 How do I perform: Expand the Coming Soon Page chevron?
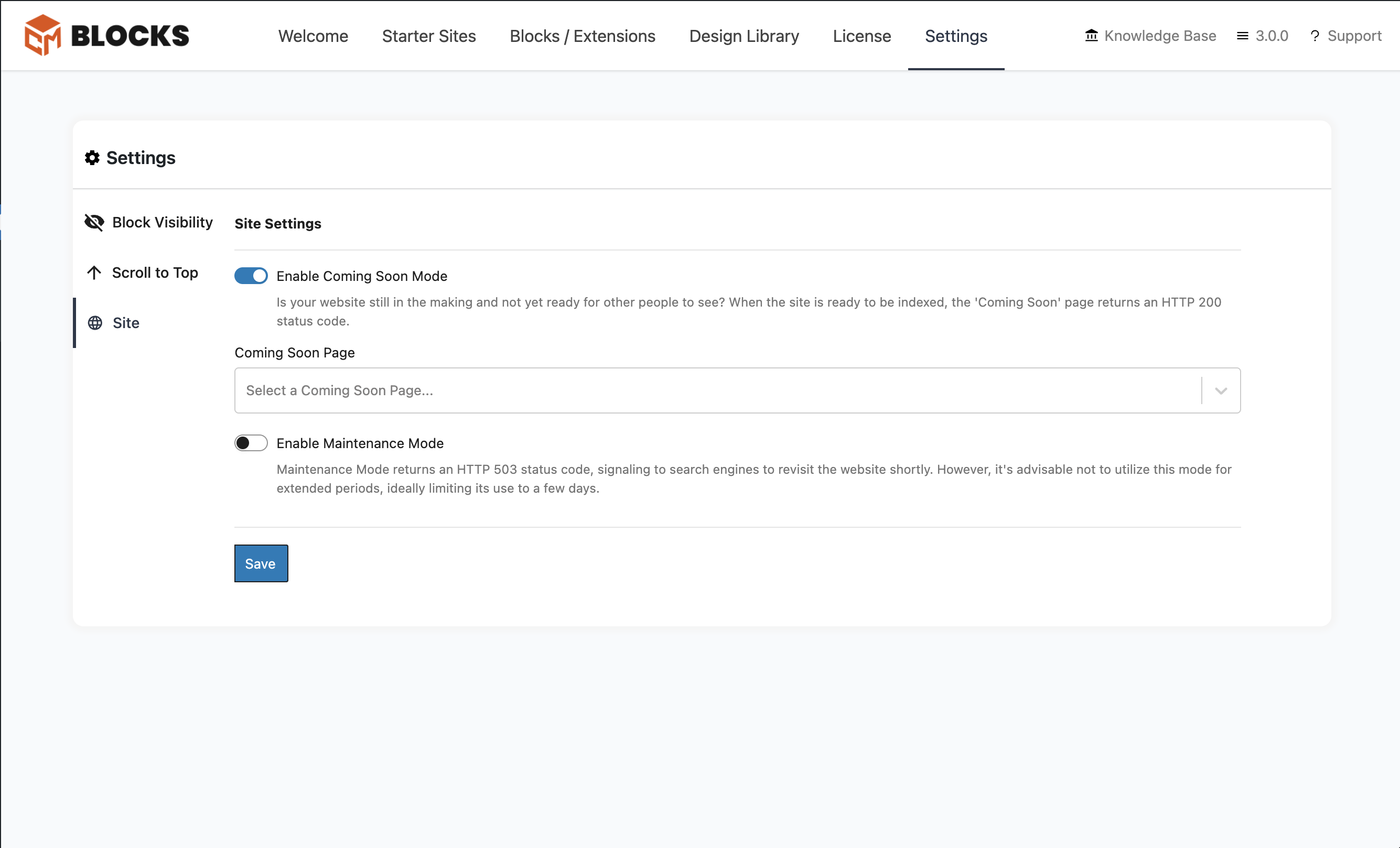[x=1221, y=391]
